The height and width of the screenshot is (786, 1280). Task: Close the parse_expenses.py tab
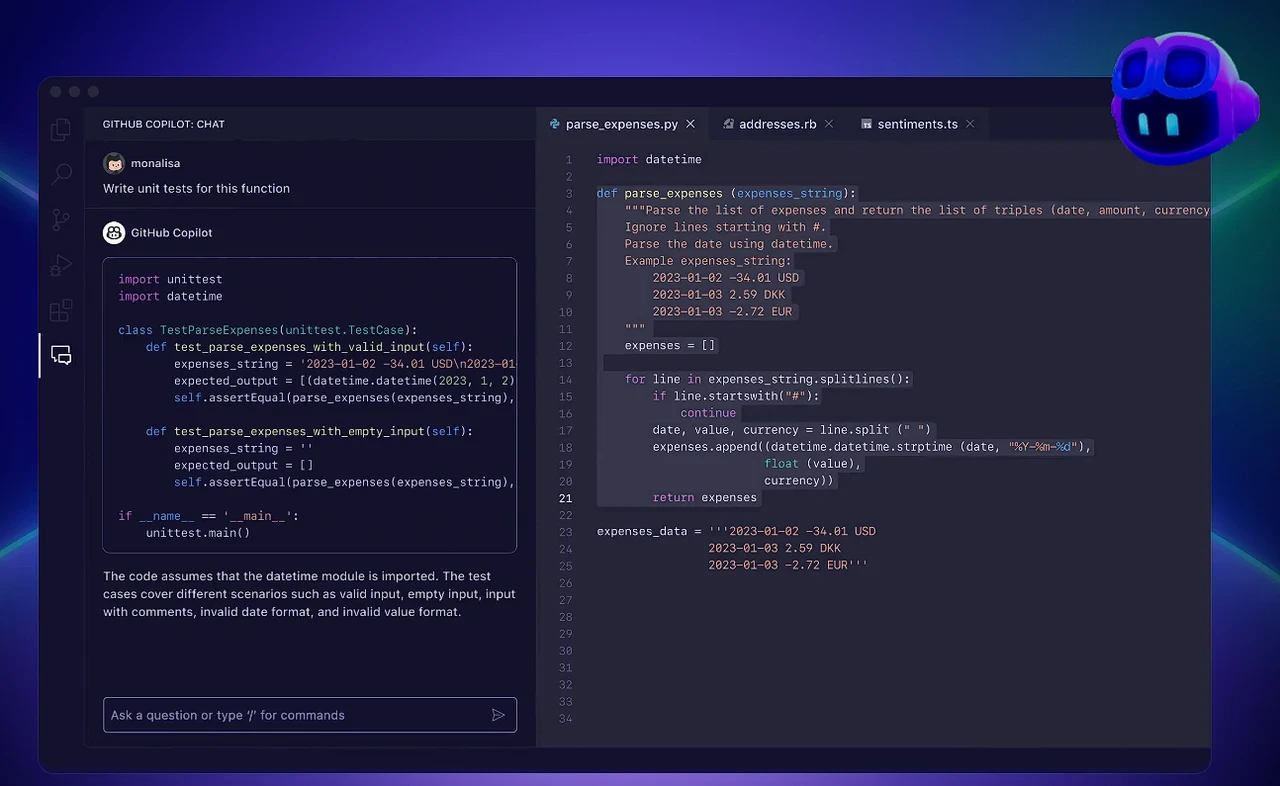(690, 124)
